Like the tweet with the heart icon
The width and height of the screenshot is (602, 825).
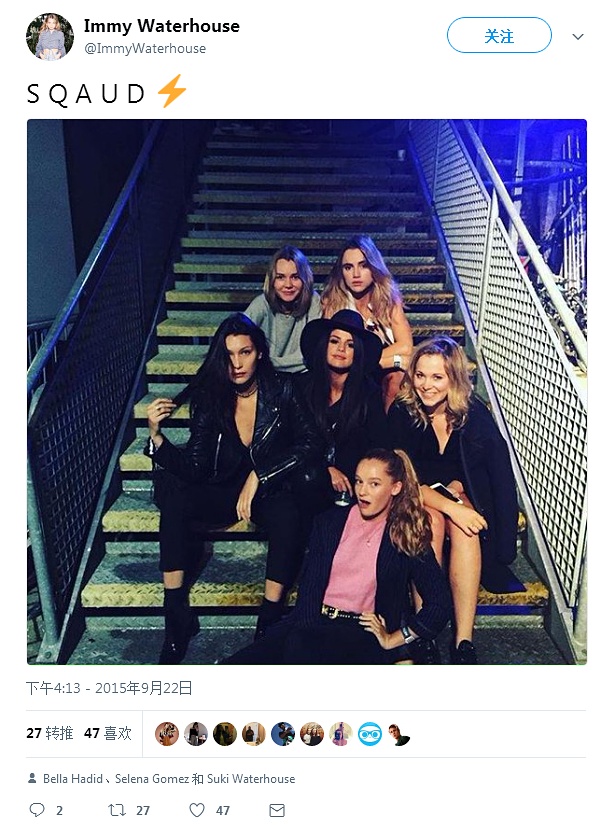197,810
